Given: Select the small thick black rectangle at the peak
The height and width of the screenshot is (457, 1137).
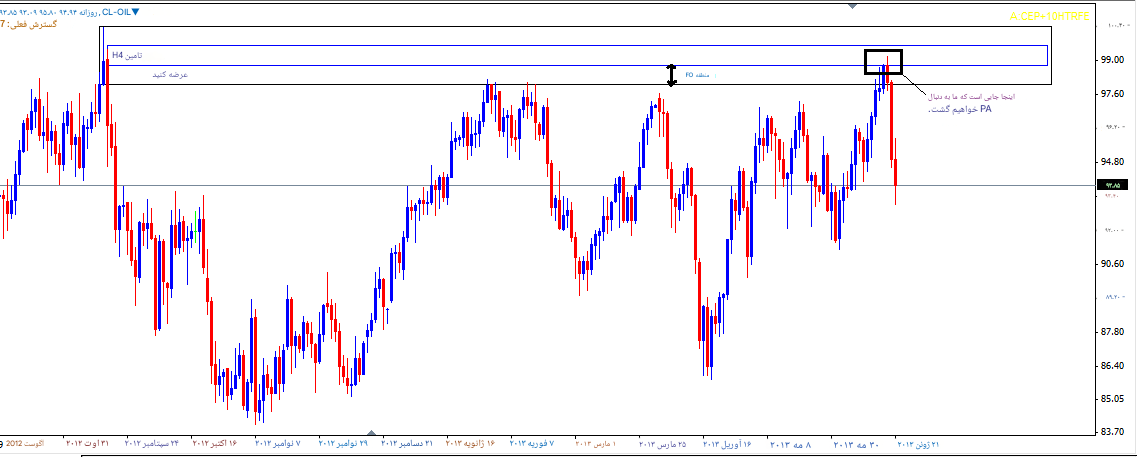Looking at the screenshot, I should [x=884, y=61].
